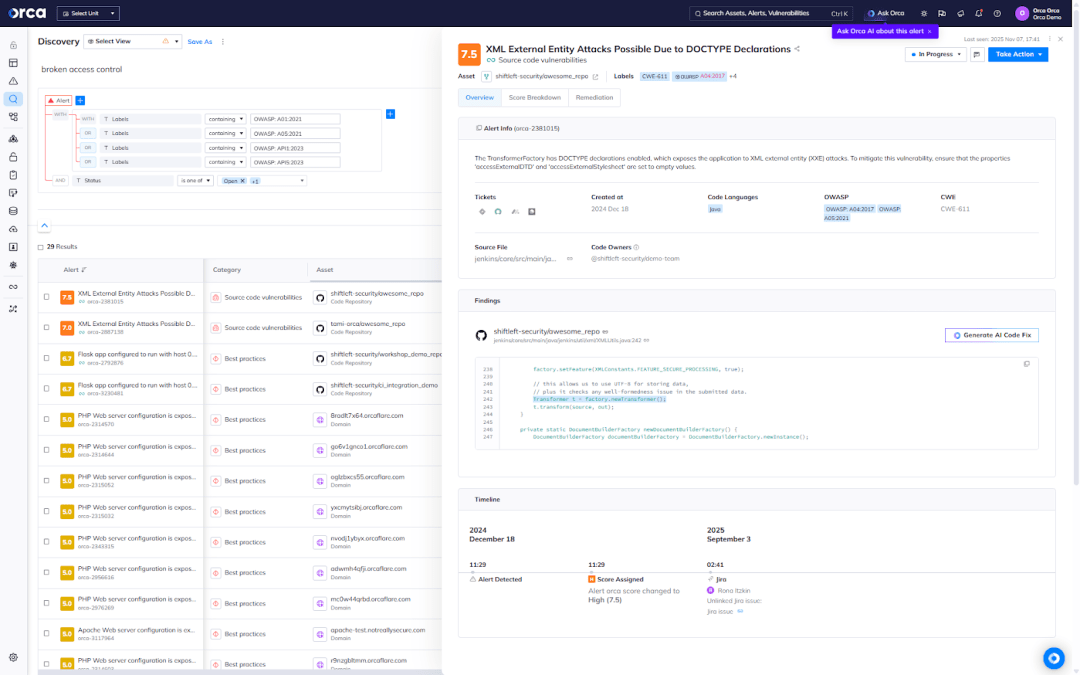Open the notifications bell icon
1080x675 pixels.
978,13
